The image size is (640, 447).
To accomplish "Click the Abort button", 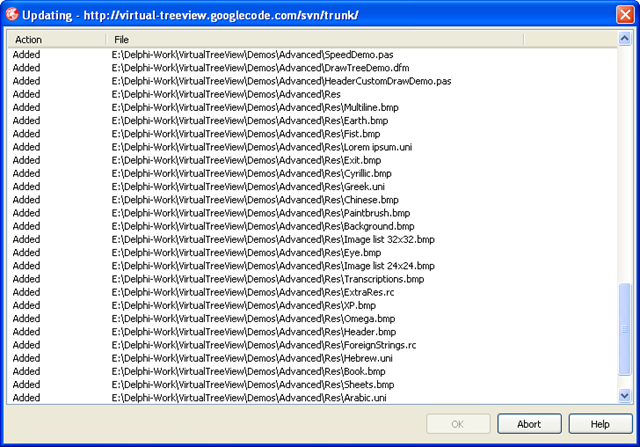I will (x=529, y=424).
